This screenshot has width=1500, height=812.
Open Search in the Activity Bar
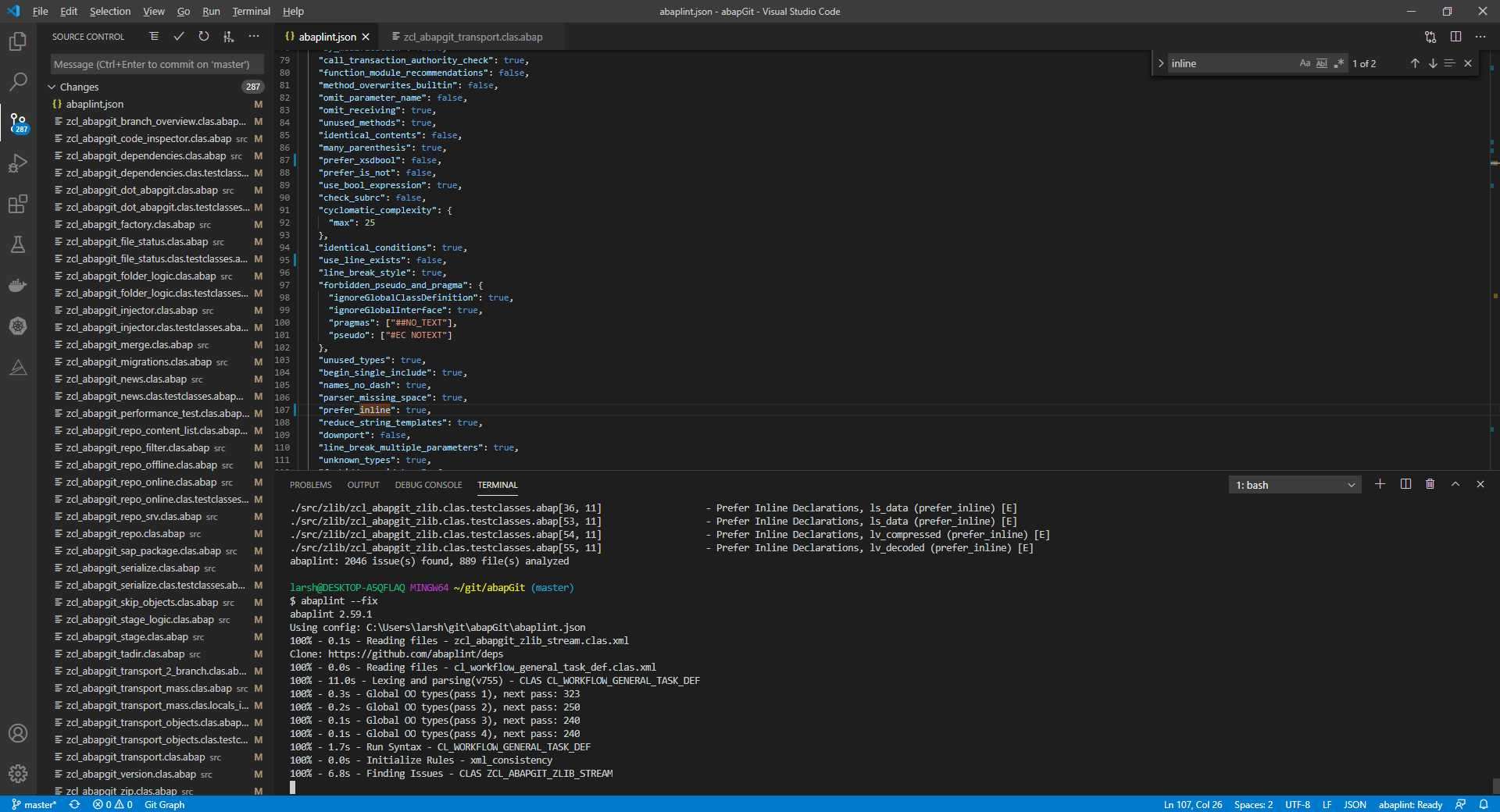tap(17, 81)
